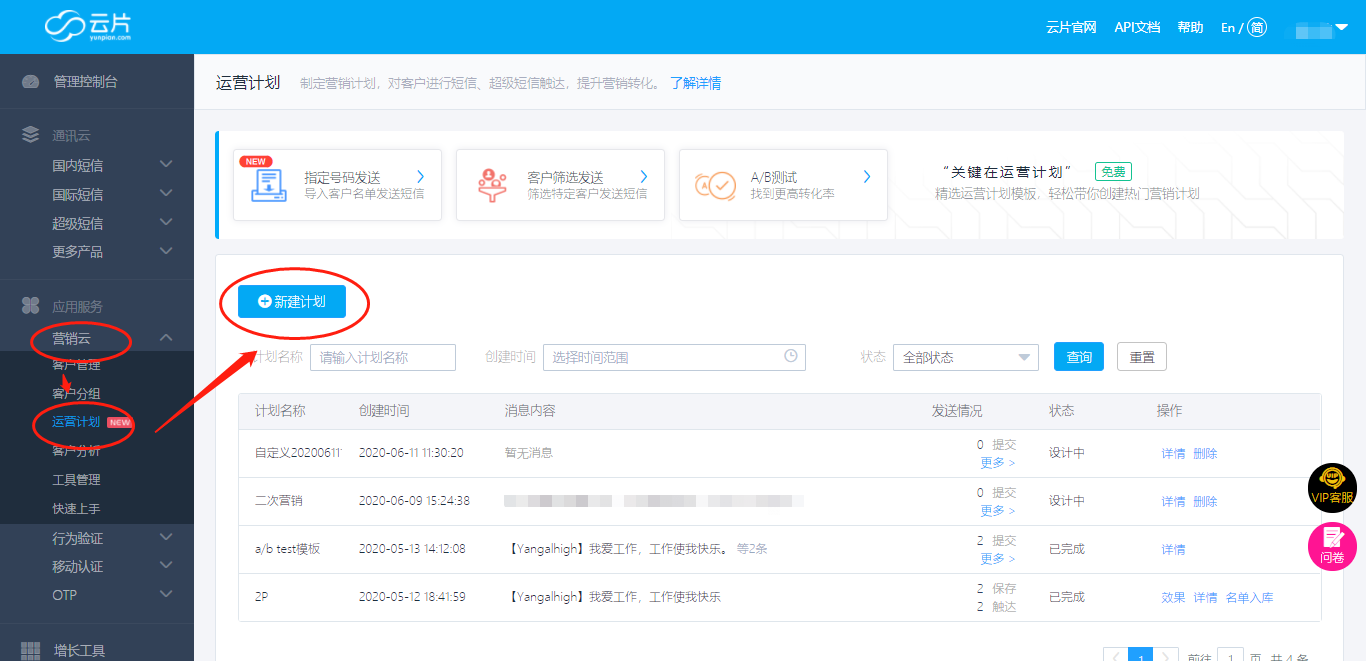Click the page jump input box
Screen dimensions: 1366x661
(1230, 658)
